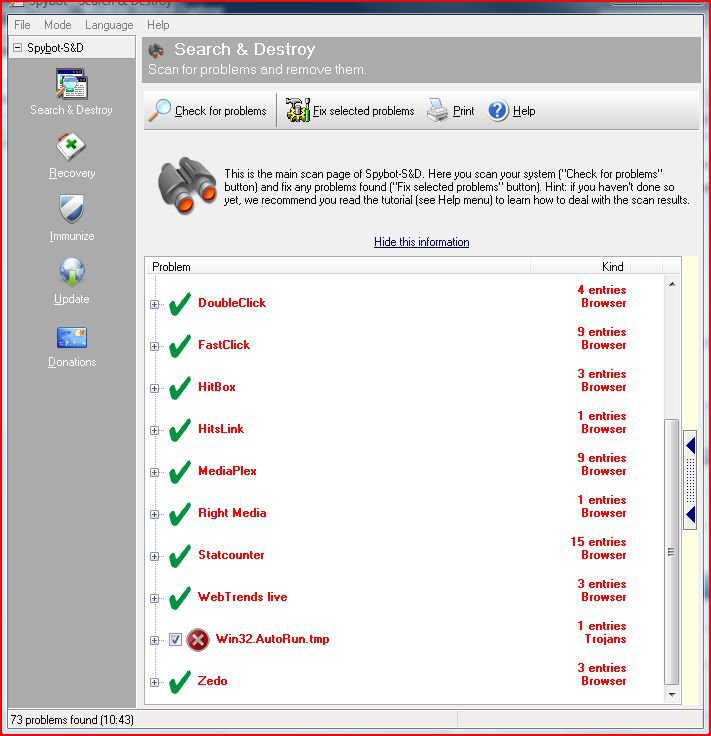
Task: Toggle the green checkmark for HitsLink
Action: (x=180, y=430)
